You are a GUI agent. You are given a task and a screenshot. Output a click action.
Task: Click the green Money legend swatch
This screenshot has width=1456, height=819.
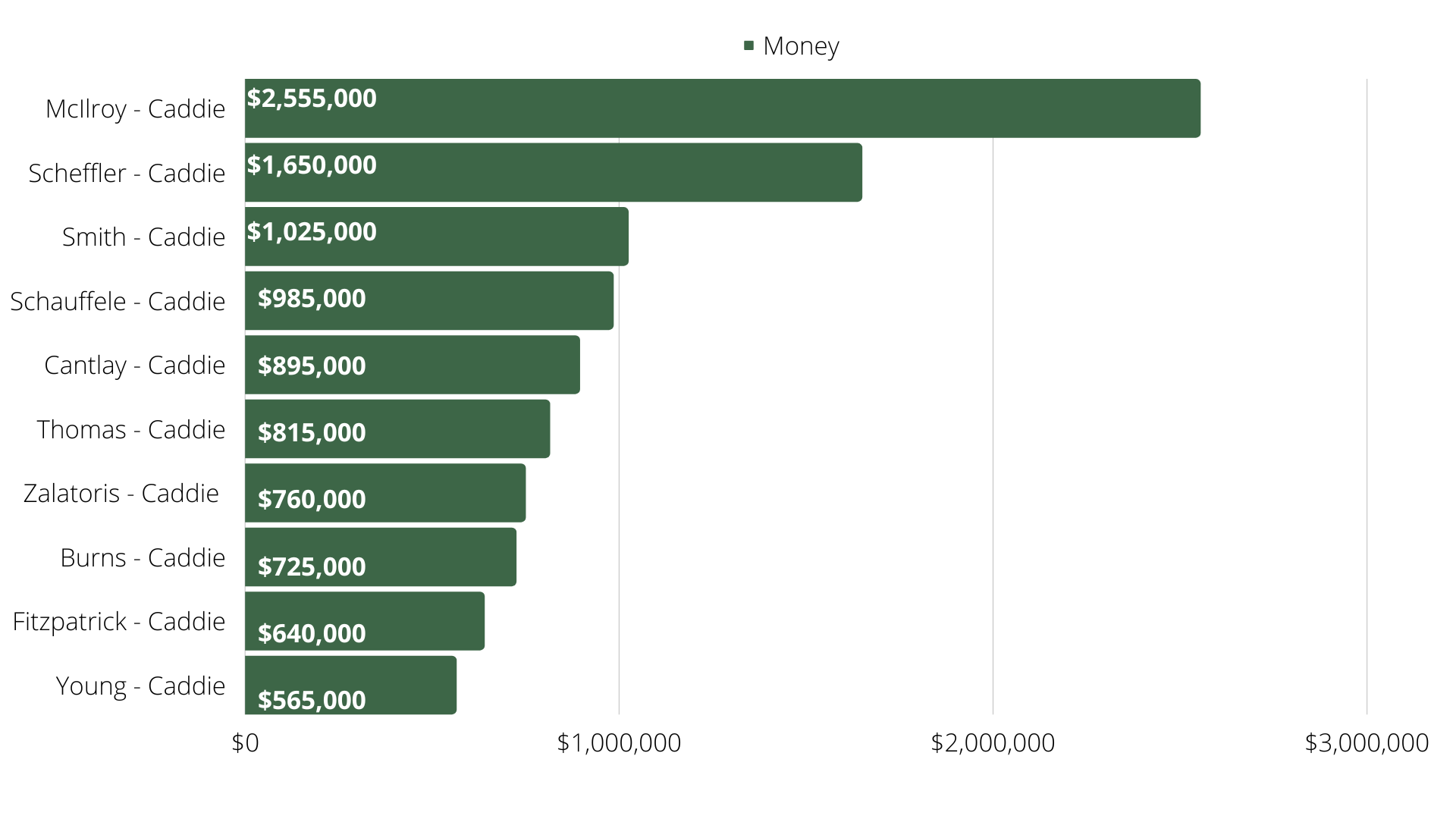pyautogui.click(x=748, y=46)
